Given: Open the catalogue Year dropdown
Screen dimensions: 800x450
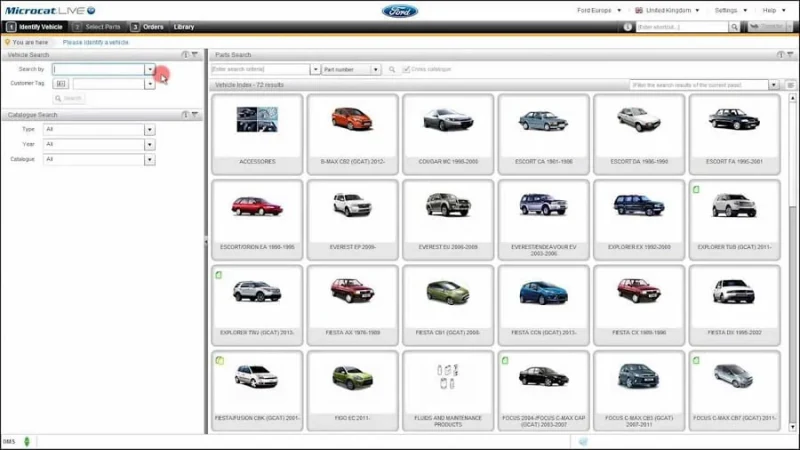Looking at the screenshot, I should [x=150, y=144].
